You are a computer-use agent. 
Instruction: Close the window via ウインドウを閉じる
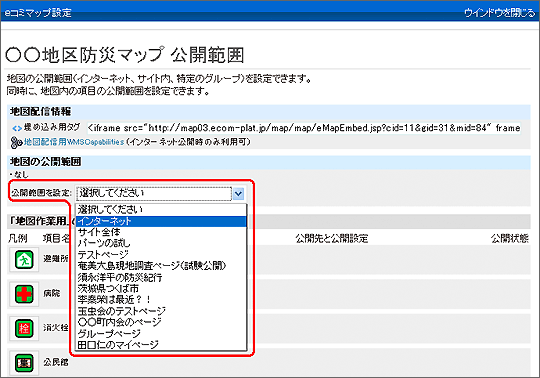500,13
